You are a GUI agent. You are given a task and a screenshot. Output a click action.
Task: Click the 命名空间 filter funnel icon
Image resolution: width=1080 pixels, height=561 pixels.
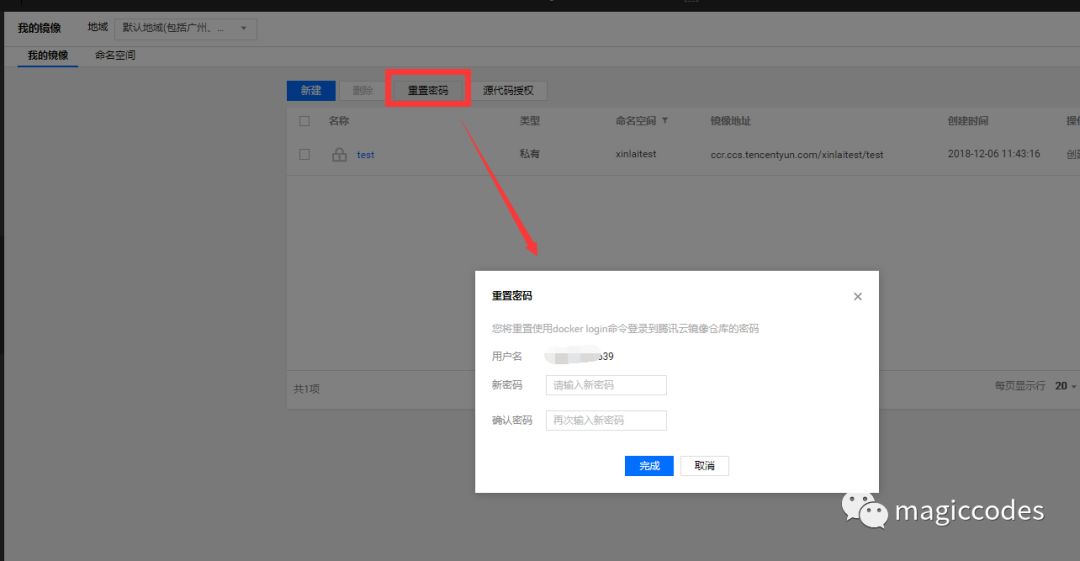pos(665,121)
